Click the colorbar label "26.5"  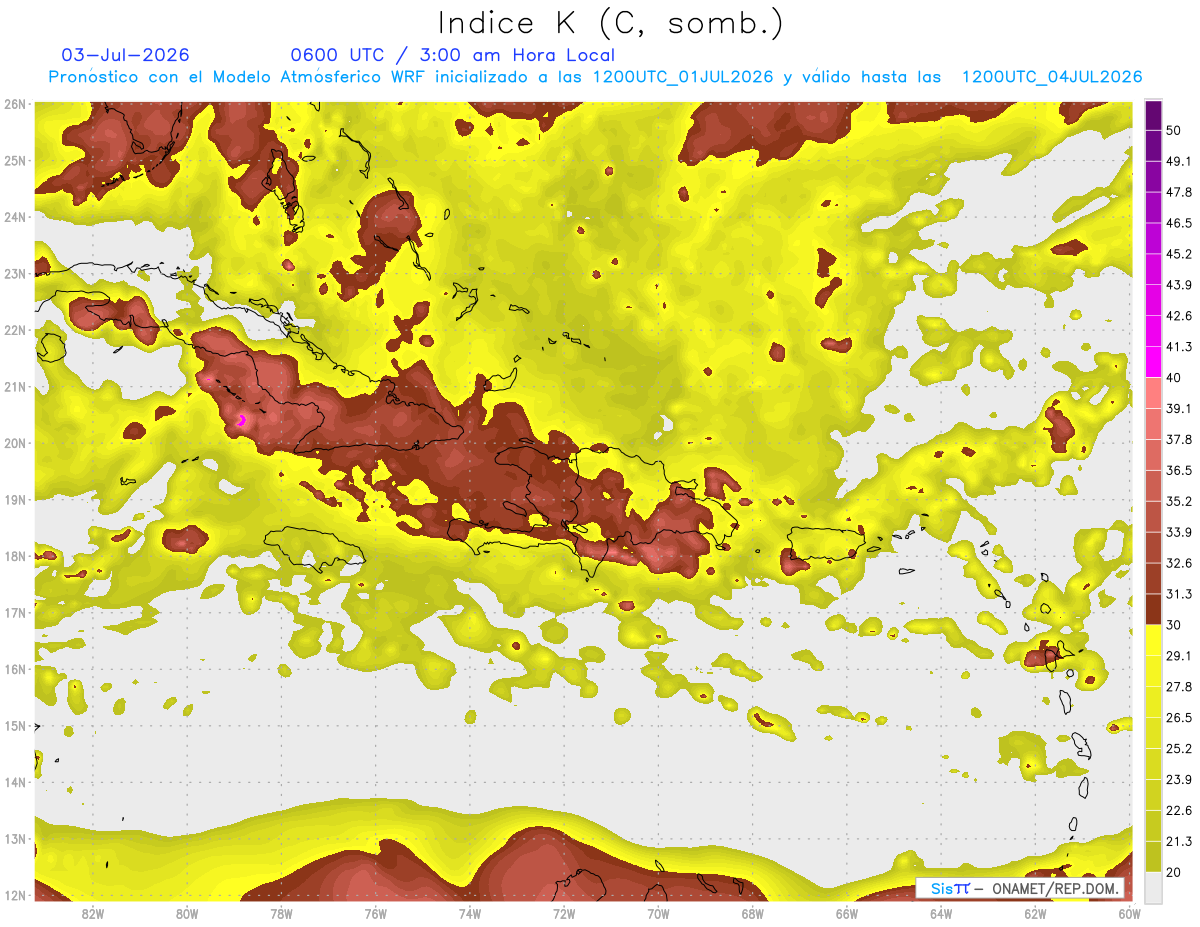pyautogui.click(x=1179, y=717)
